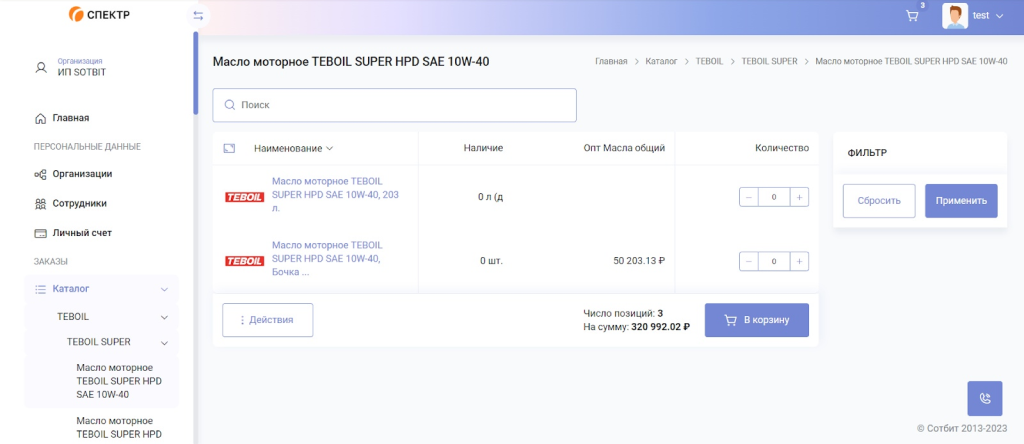Image resolution: width=1024 pixels, height=444 pixels.
Task: Collapse the TEBOIL tree chevron
Action: [x=164, y=317]
